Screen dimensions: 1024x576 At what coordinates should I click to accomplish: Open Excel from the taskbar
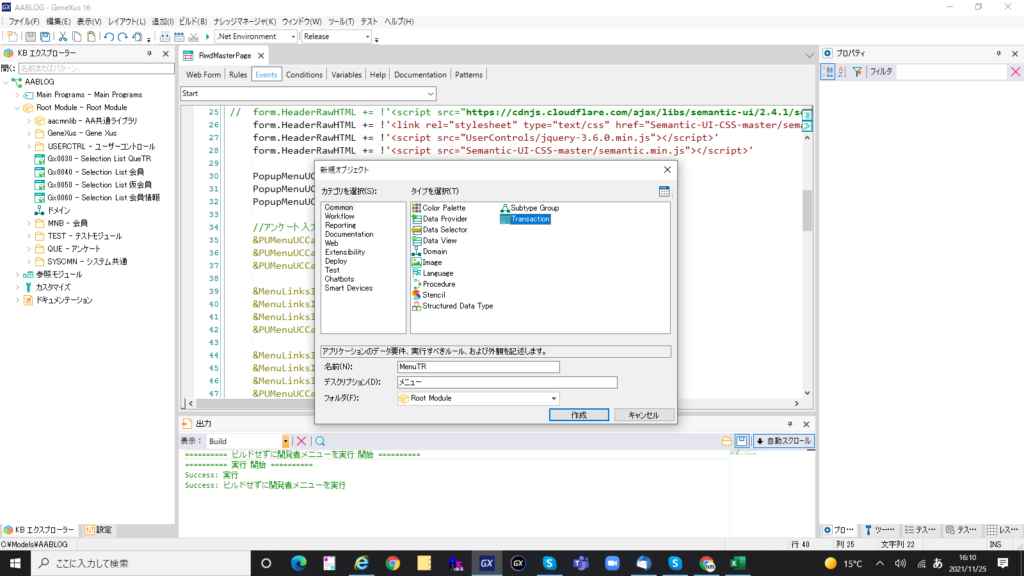738,563
